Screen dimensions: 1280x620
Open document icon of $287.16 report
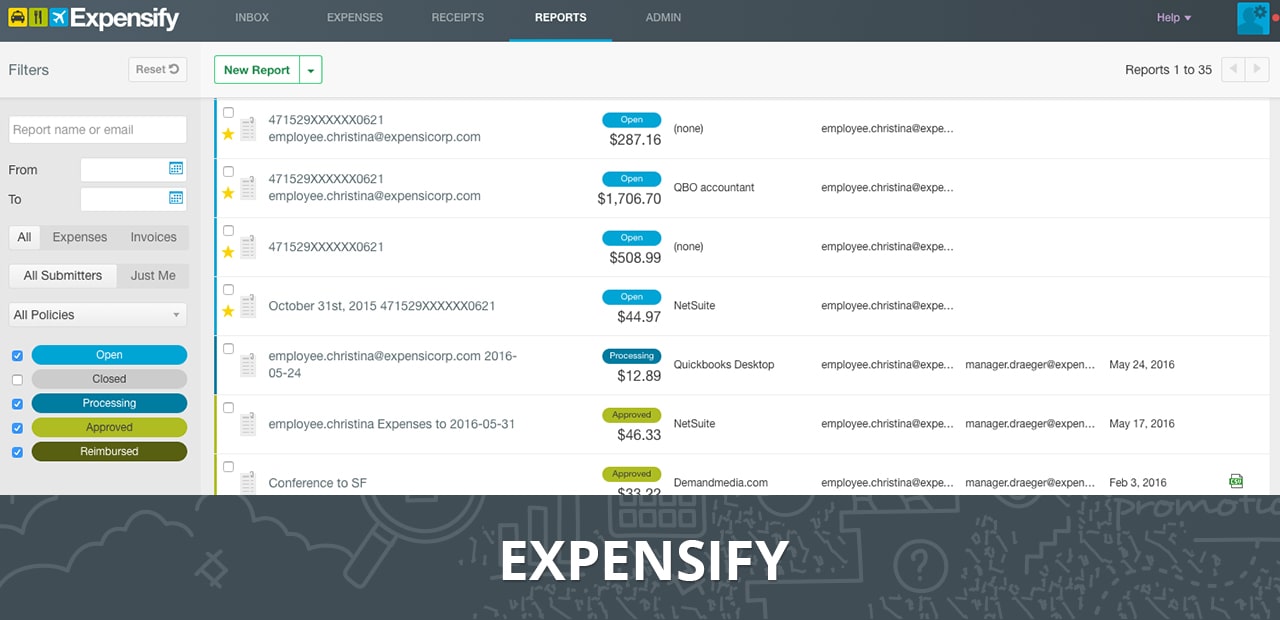248,129
